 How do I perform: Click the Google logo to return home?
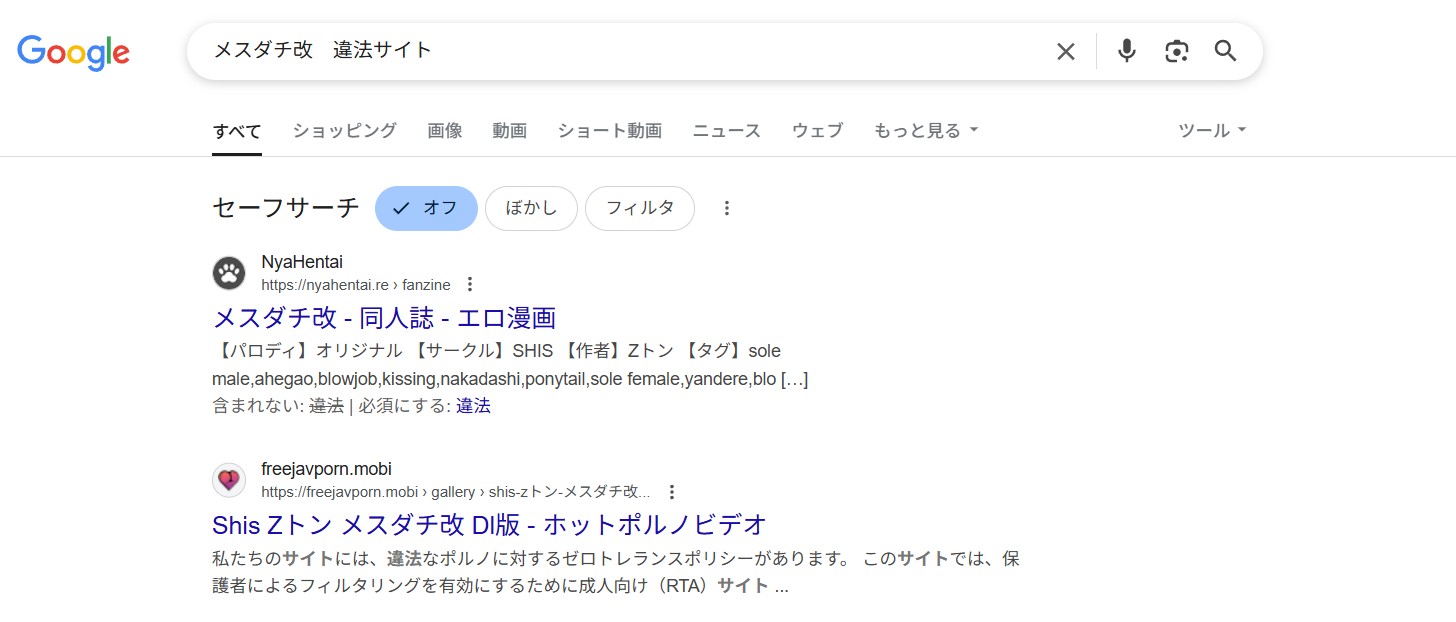(x=73, y=52)
